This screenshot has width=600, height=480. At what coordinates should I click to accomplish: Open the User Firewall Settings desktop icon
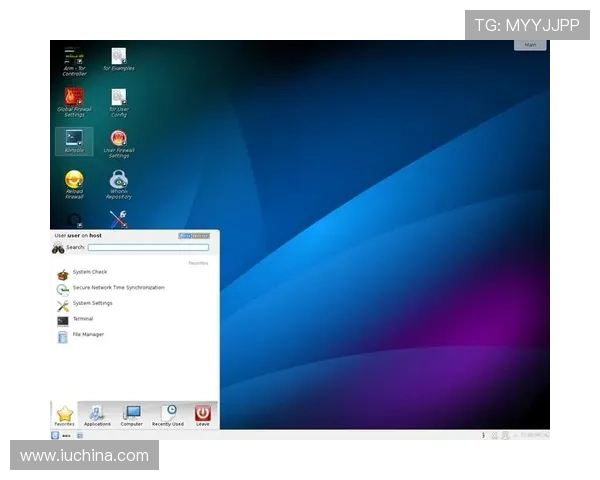118,140
